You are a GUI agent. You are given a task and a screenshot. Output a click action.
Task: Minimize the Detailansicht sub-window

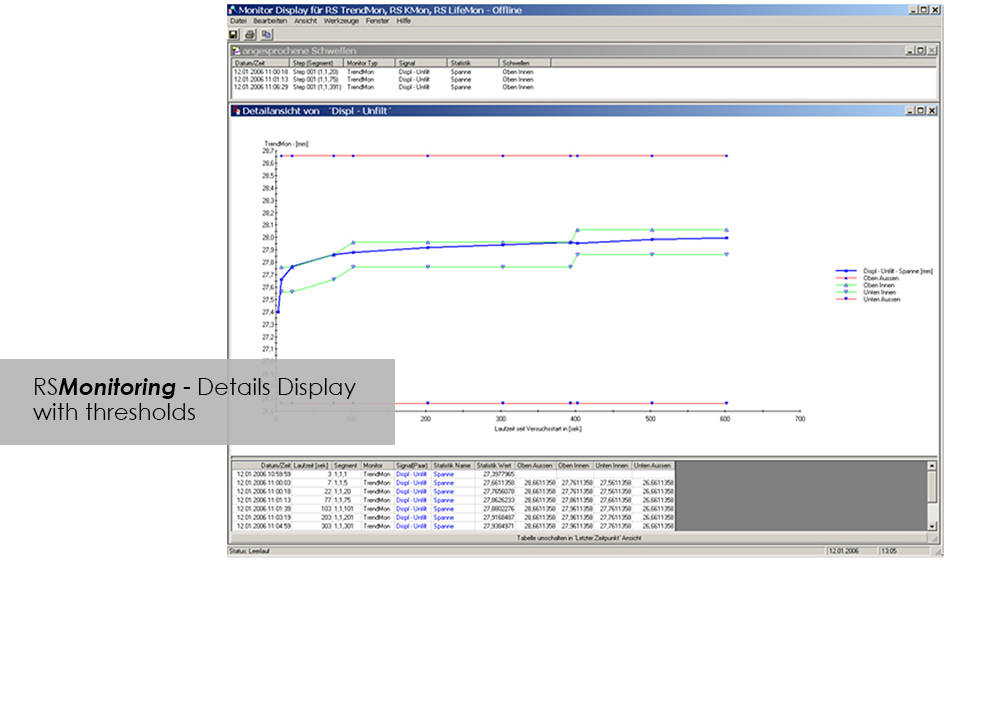click(910, 111)
